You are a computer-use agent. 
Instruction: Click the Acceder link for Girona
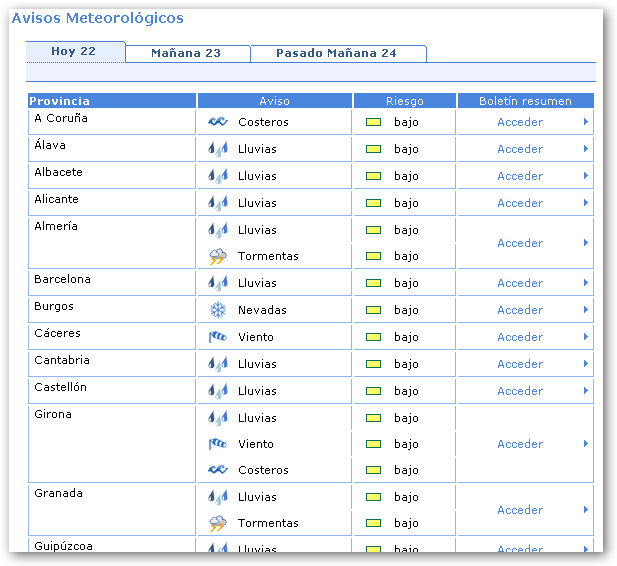(520, 444)
